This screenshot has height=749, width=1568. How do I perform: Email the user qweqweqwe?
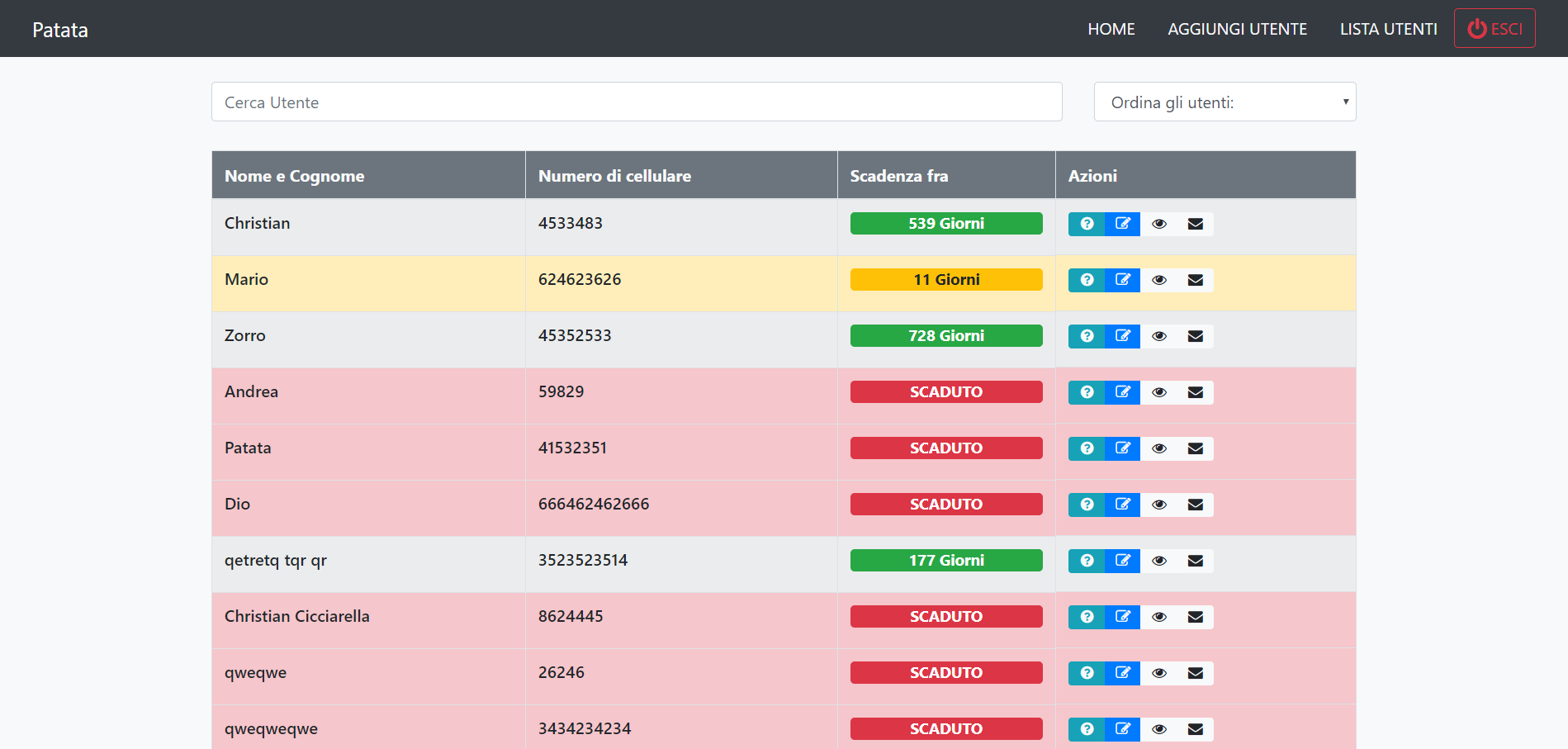[x=1196, y=729]
